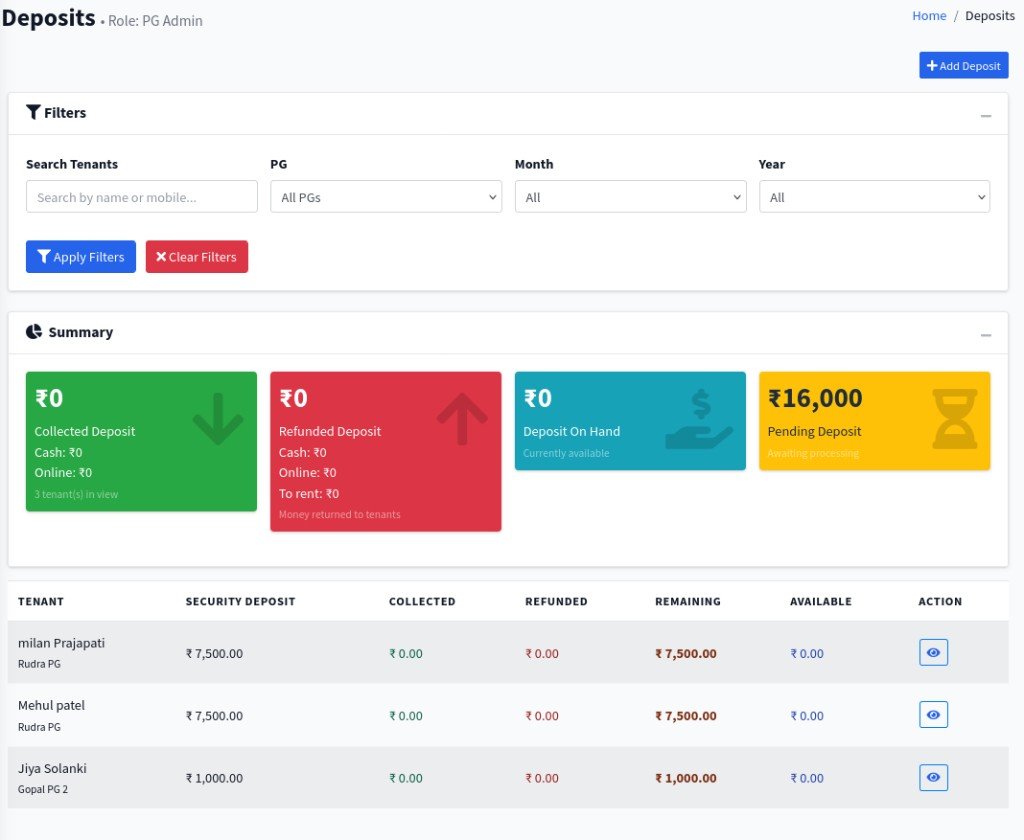Open the PG dropdown showing All PGs
This screenshot has width=1024, height=840.
pyautogui.click(x=386, y=197)
